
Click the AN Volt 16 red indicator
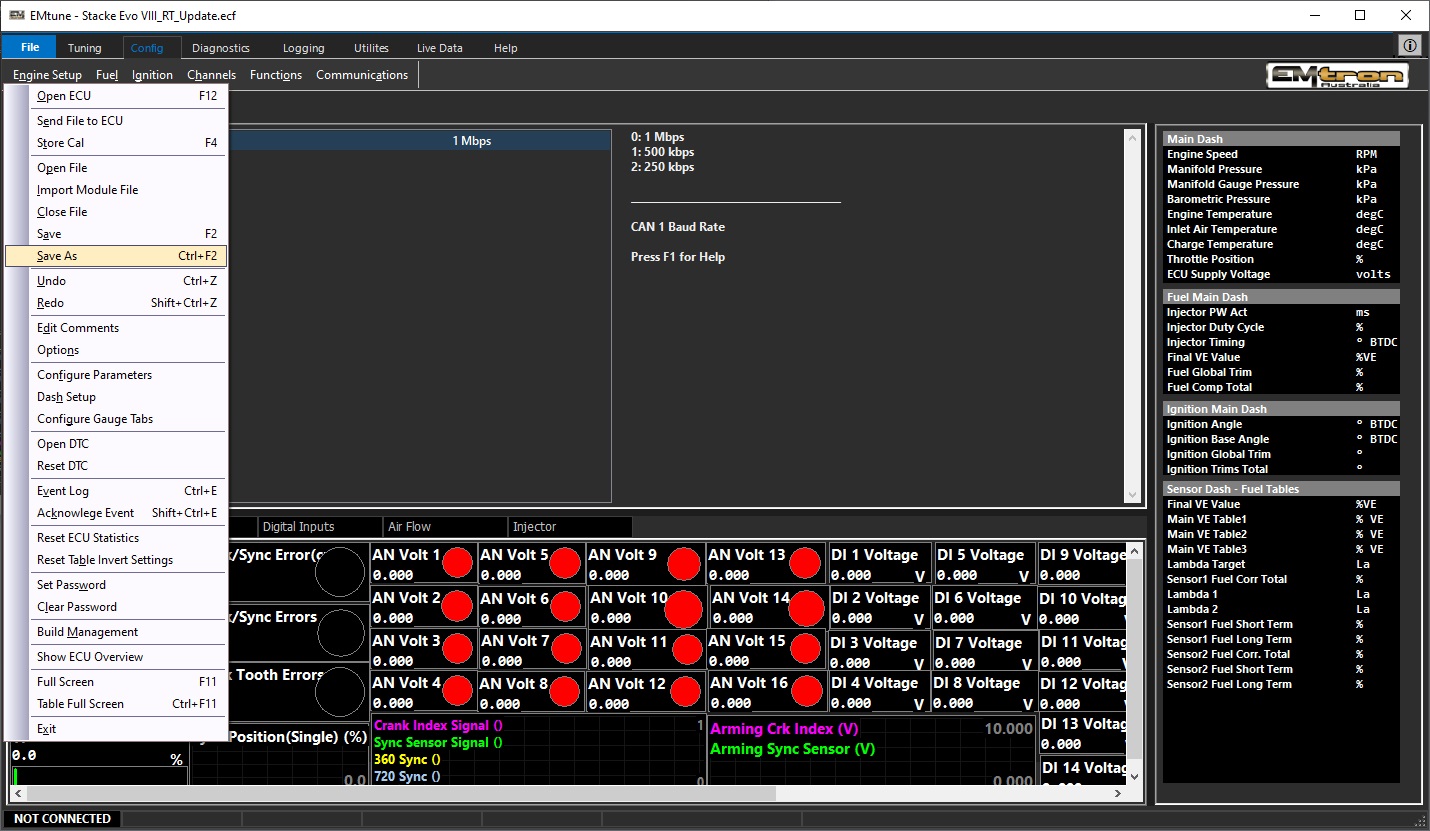(x=805, y=691)
